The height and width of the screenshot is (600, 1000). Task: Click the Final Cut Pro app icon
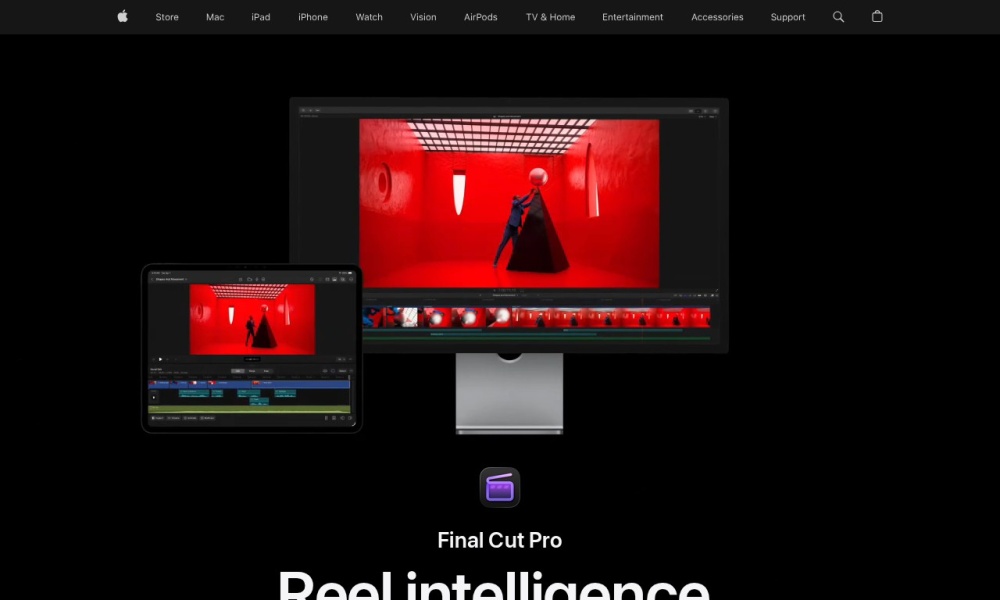tap(499, 488)
